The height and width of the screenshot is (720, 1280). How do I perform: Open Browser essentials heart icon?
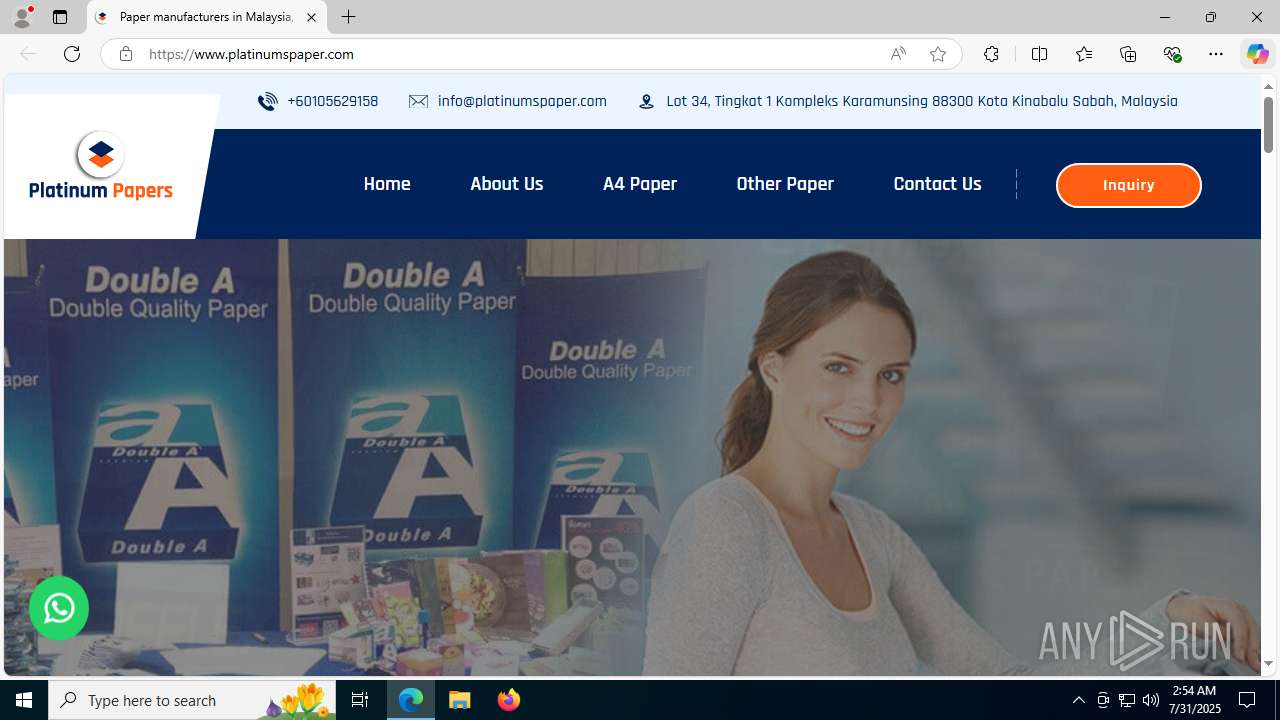pos(1172,54)
